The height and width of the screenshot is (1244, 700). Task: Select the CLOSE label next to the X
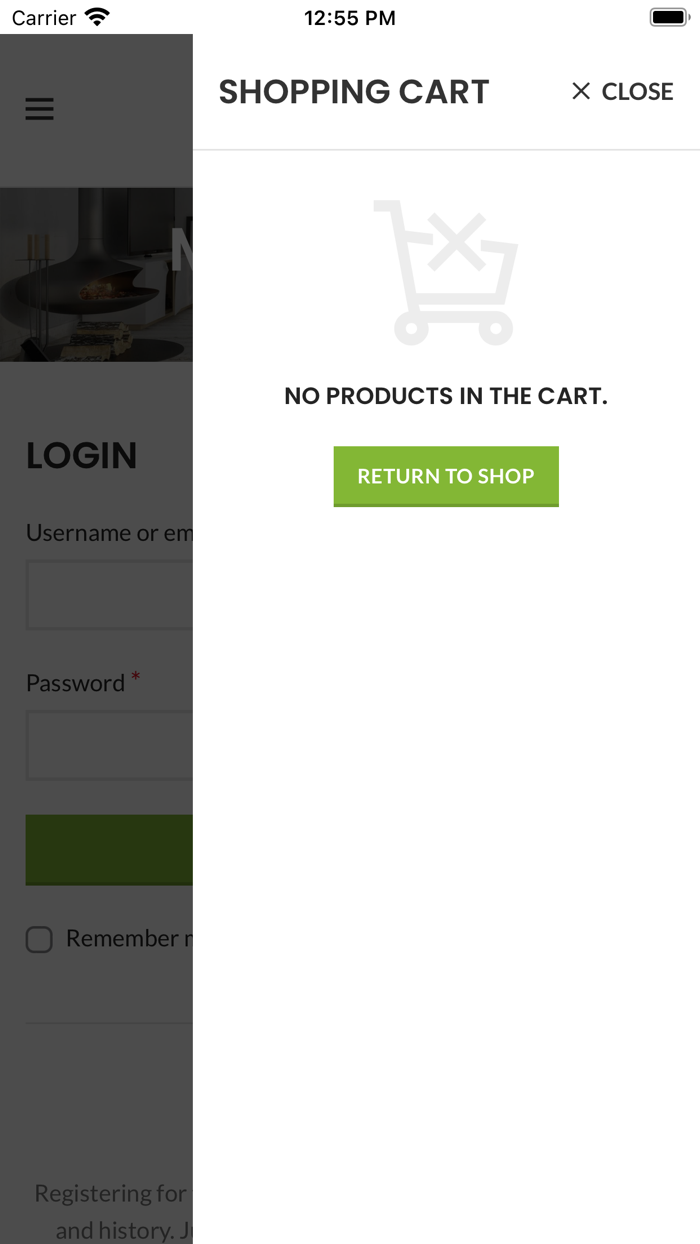637,91
